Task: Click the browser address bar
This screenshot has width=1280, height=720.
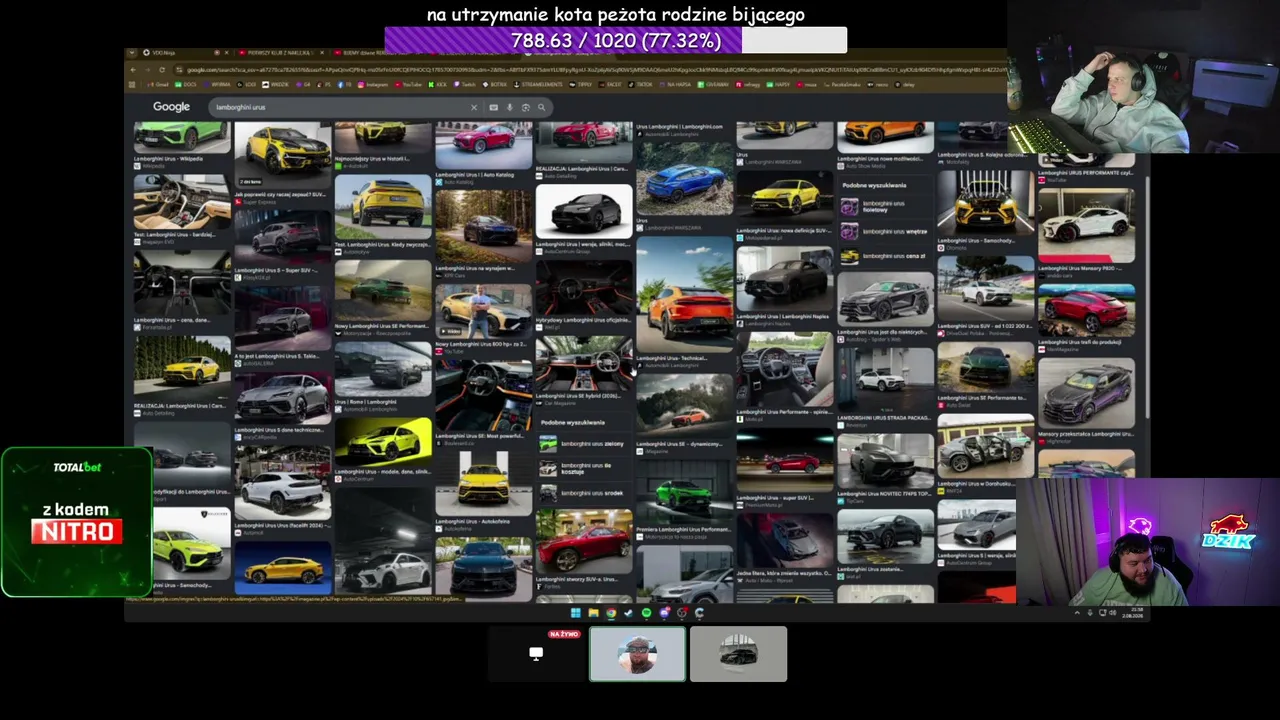Action: (x=590, y=70)
